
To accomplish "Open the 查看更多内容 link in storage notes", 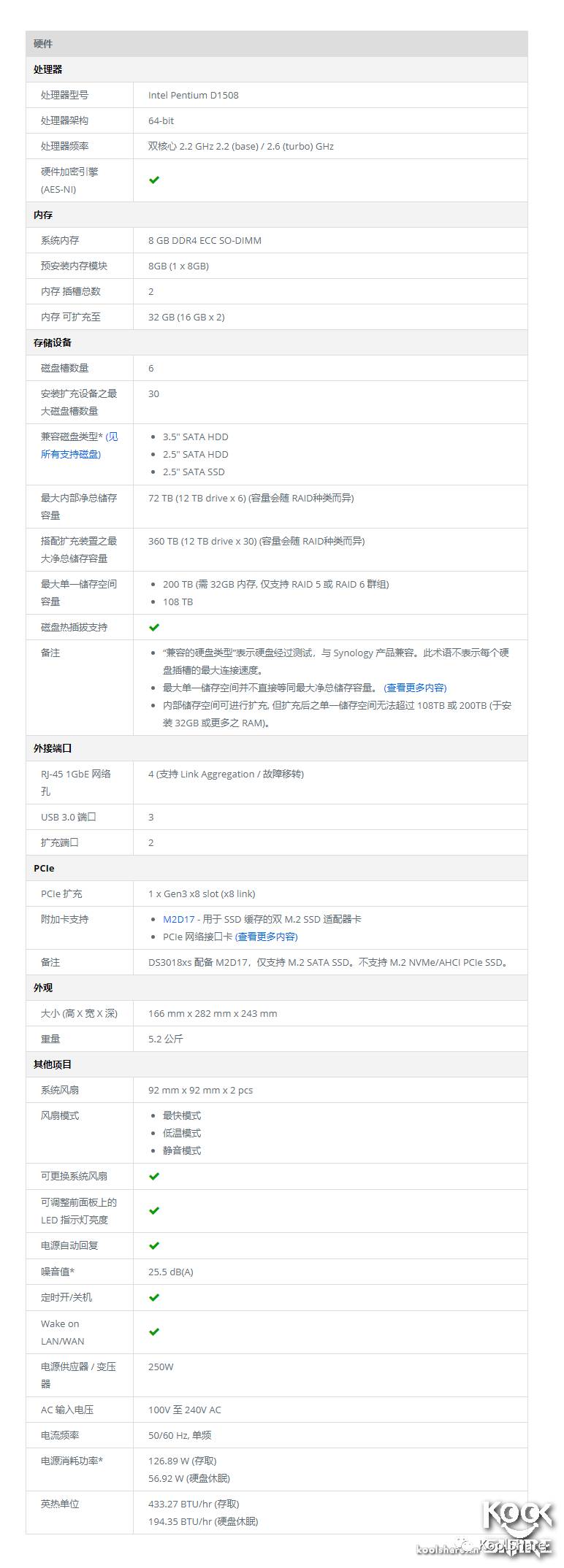I will (415, 688).
